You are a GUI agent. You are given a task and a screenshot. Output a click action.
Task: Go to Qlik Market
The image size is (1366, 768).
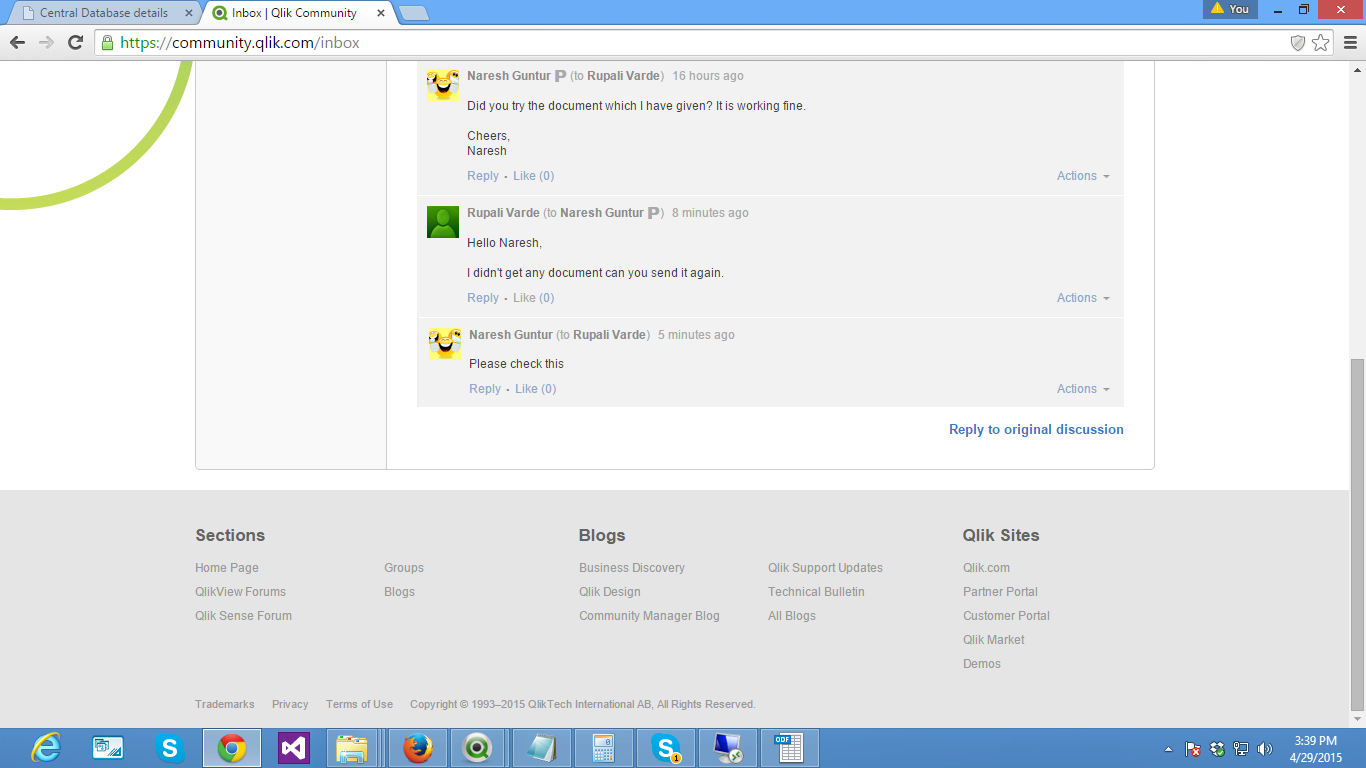point(994,640)
